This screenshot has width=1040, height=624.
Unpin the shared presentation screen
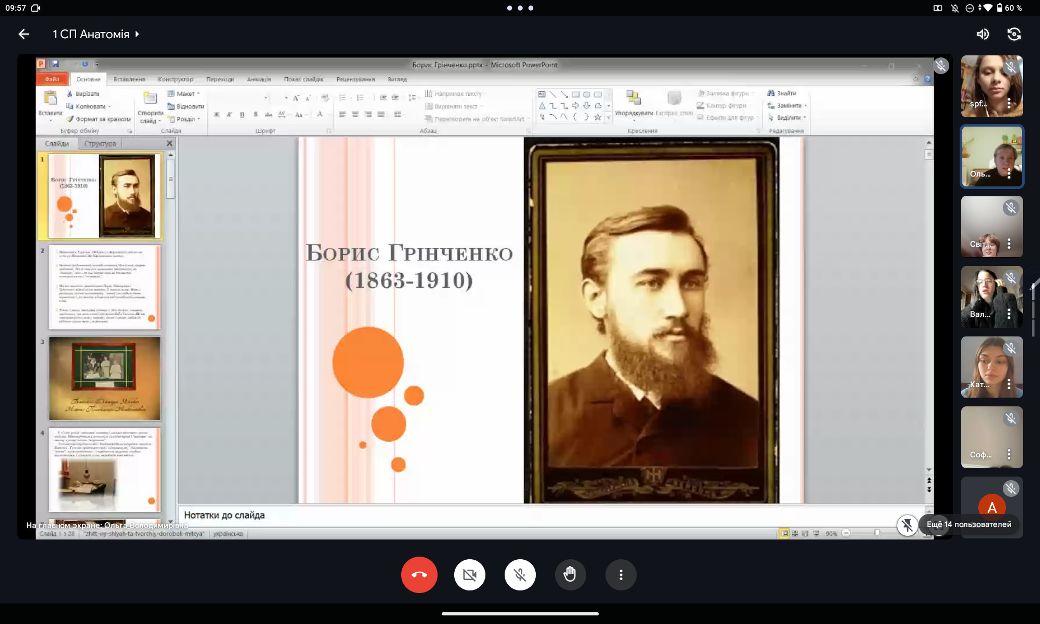[x=907, y=524]
